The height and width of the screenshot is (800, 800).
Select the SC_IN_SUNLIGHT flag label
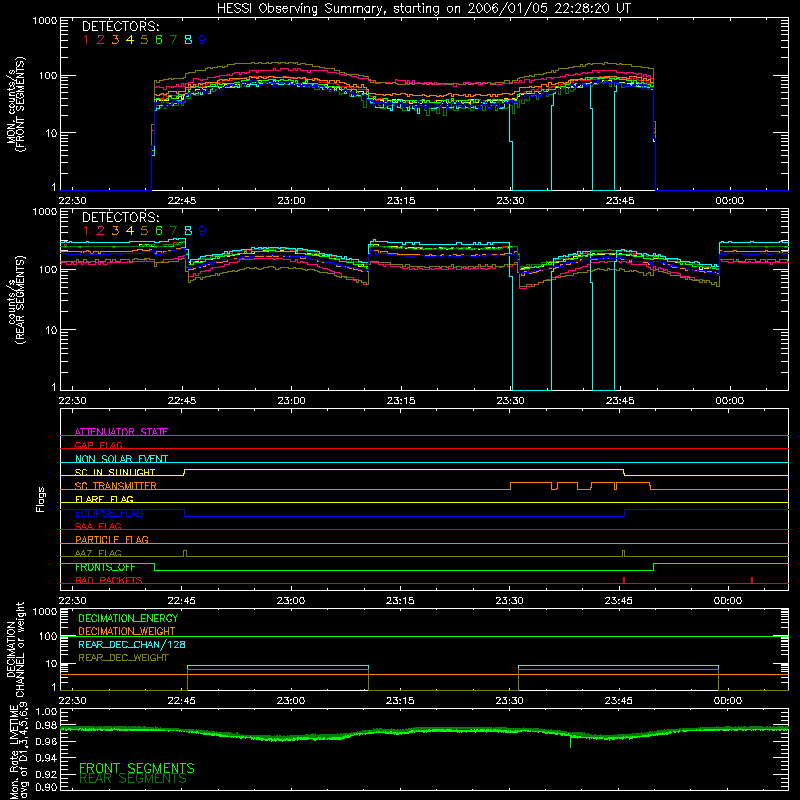point(115,472)
